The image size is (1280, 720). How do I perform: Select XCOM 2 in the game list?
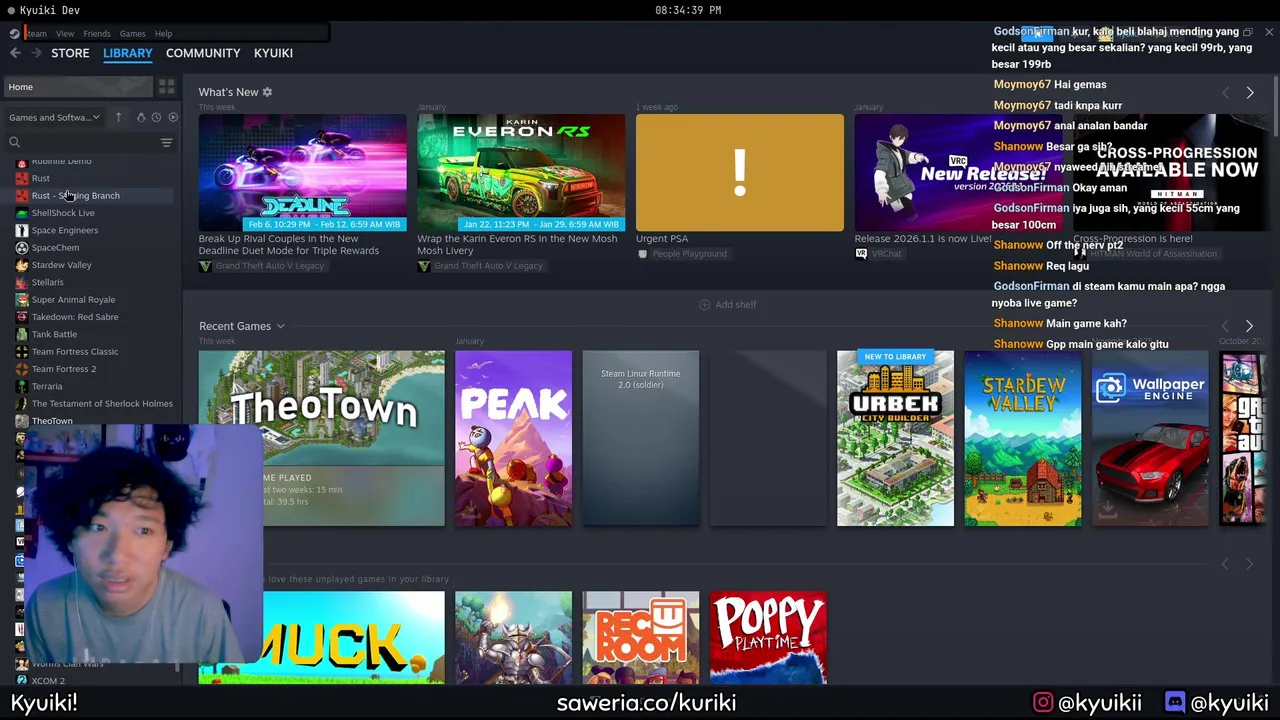[x=47, y=681]
